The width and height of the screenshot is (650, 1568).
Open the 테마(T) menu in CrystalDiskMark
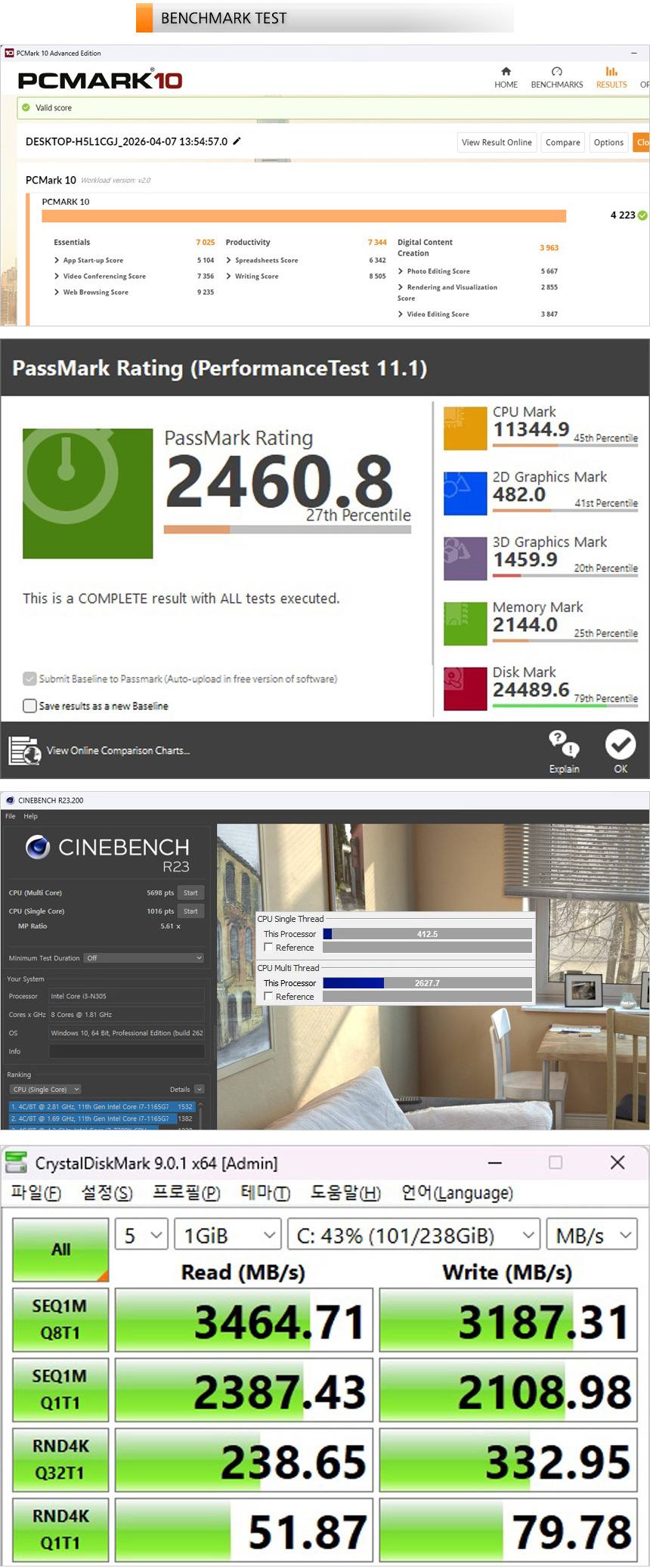coord(265,1192)
